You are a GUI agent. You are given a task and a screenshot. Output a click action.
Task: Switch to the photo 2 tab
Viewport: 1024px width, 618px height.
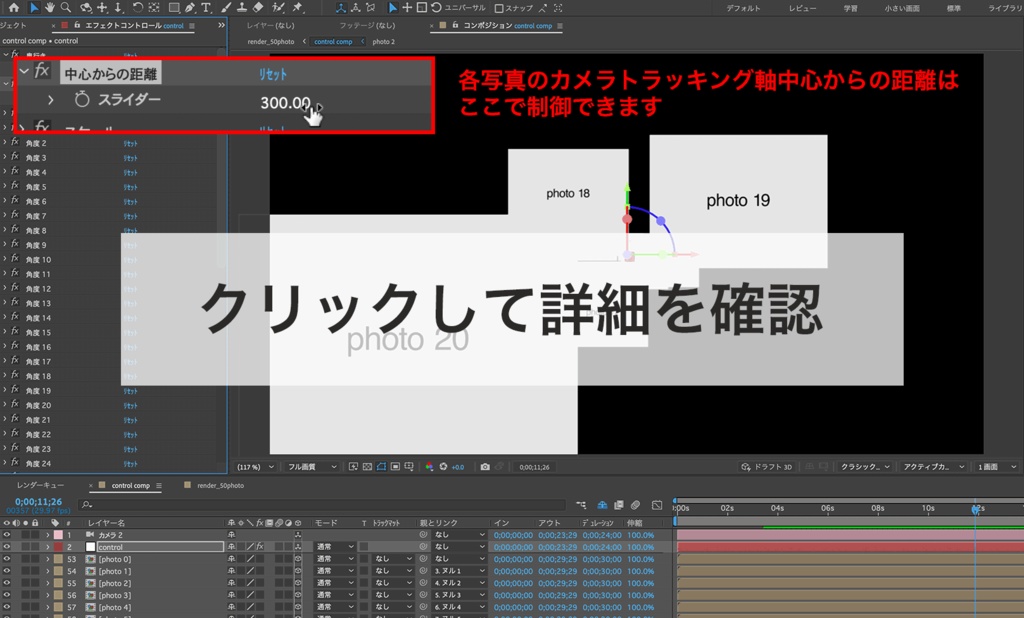point(384,43)
